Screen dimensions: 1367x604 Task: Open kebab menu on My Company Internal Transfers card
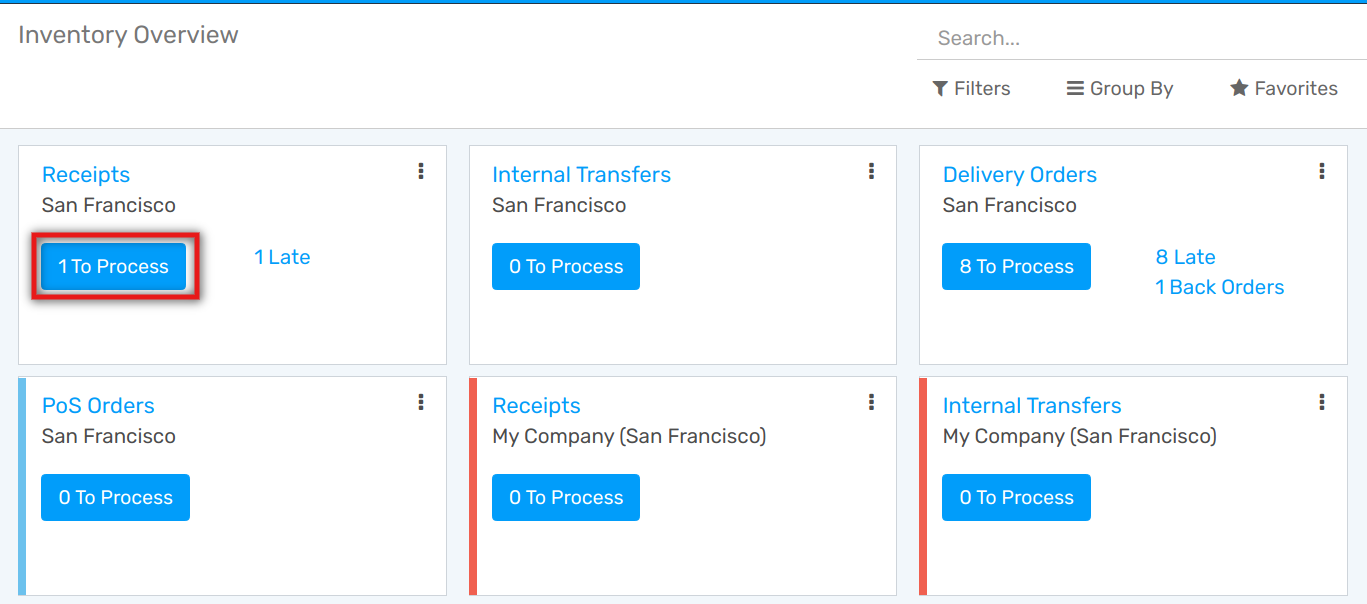(1322, 402)
